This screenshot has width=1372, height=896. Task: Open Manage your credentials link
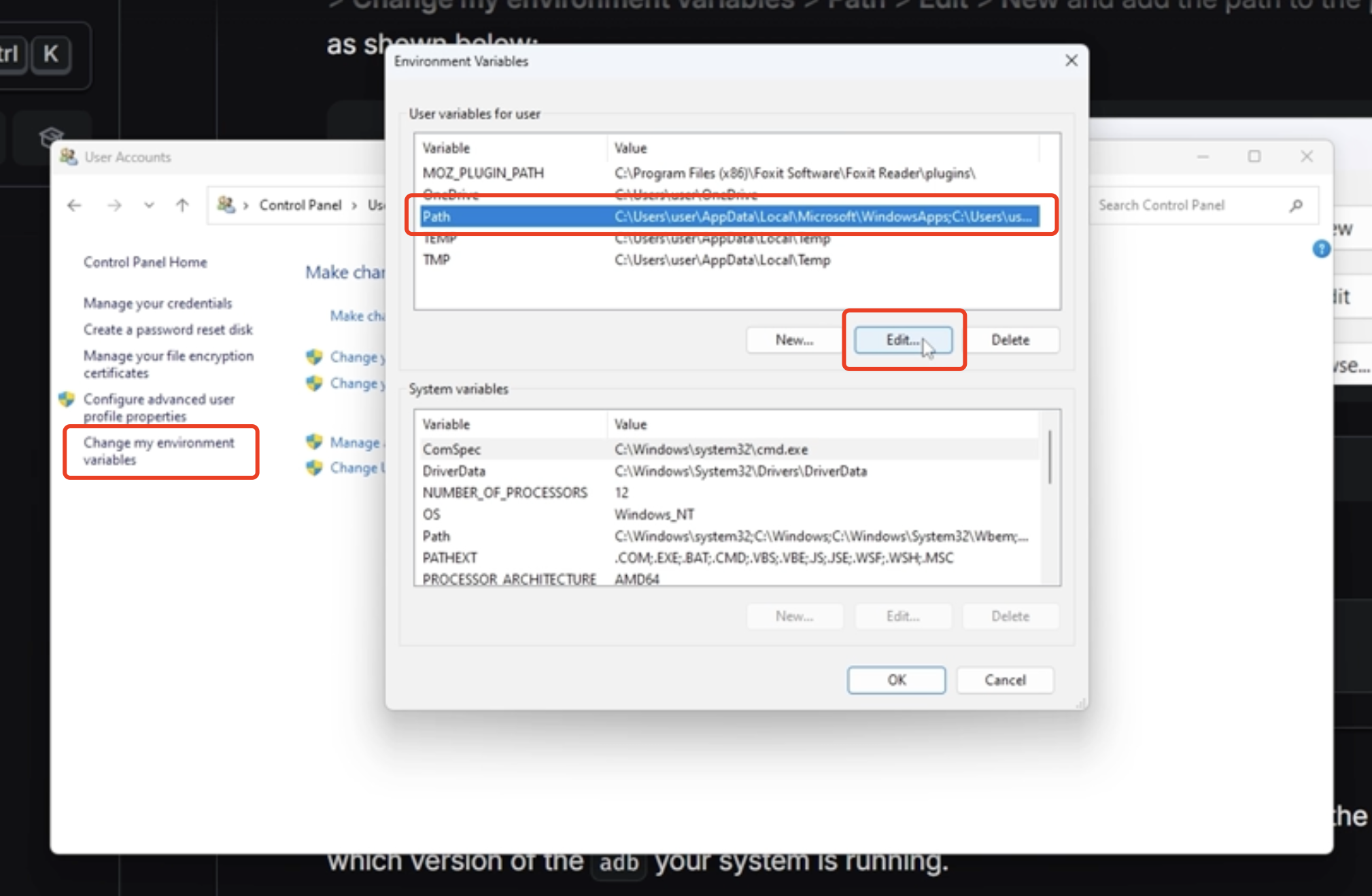coord(158,303)
